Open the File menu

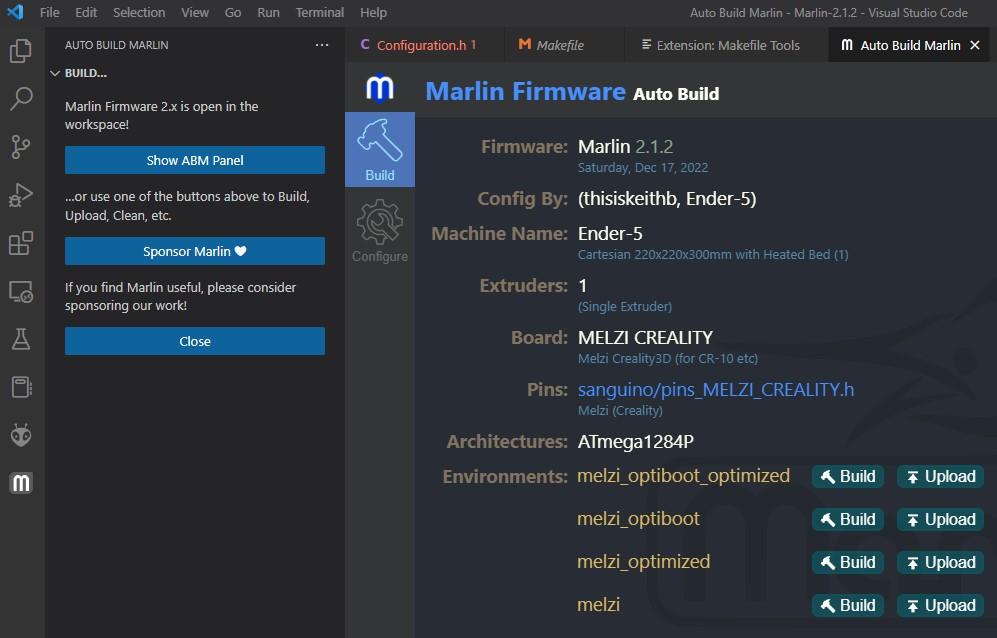click(x=49, y=12)
